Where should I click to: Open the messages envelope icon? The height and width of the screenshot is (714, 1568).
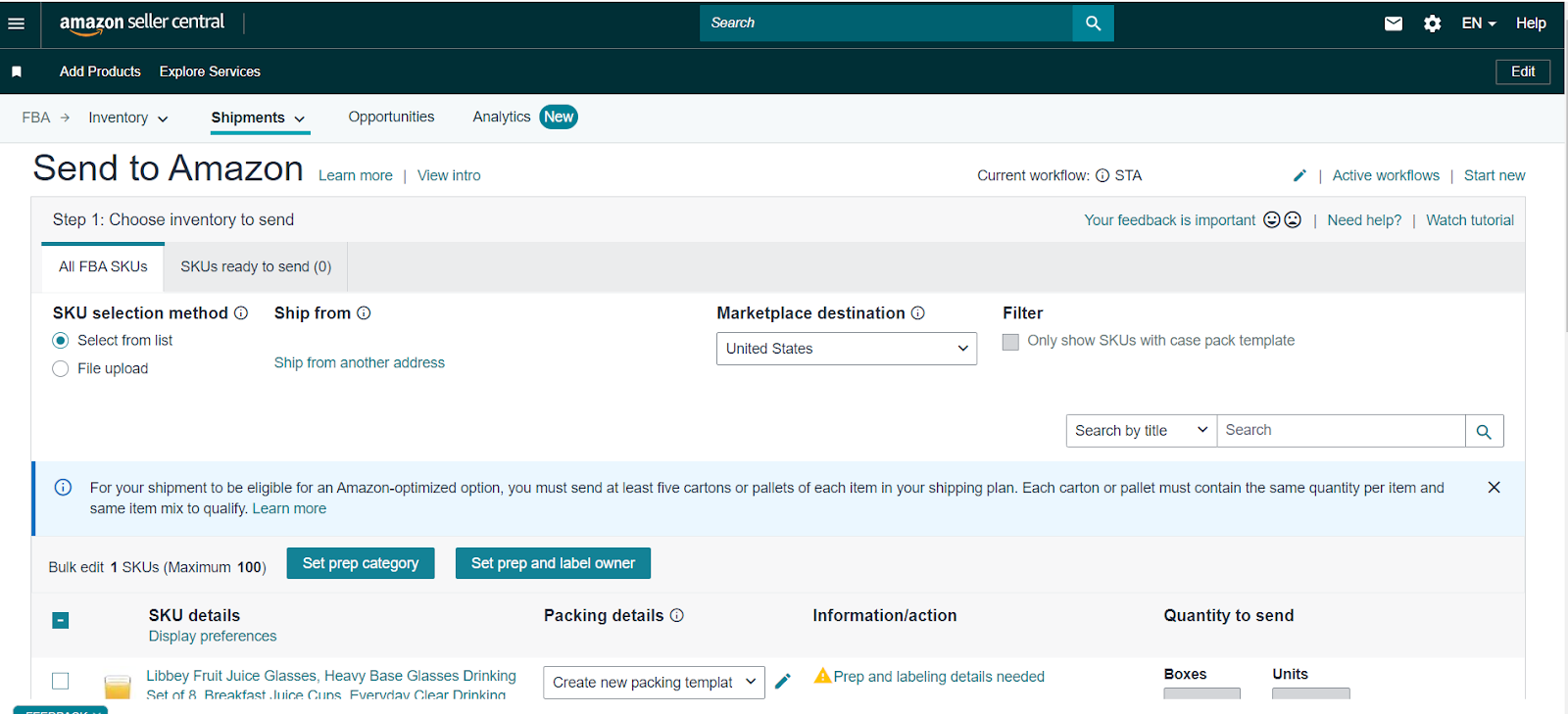tap(1393, 24)
